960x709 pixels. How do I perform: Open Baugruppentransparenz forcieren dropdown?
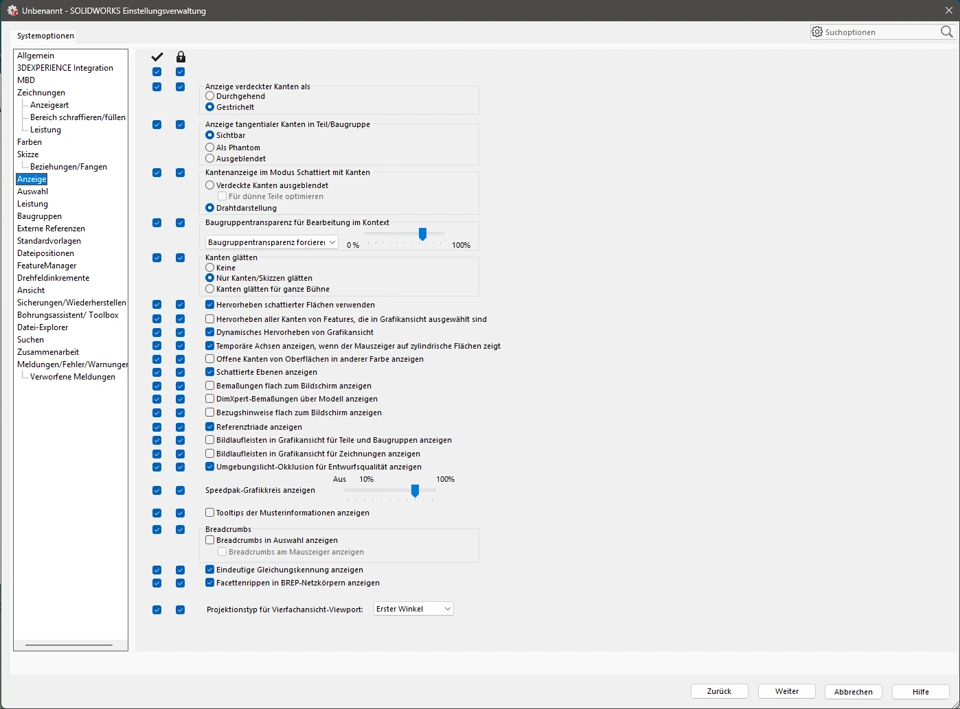click(x=271, y=242)
